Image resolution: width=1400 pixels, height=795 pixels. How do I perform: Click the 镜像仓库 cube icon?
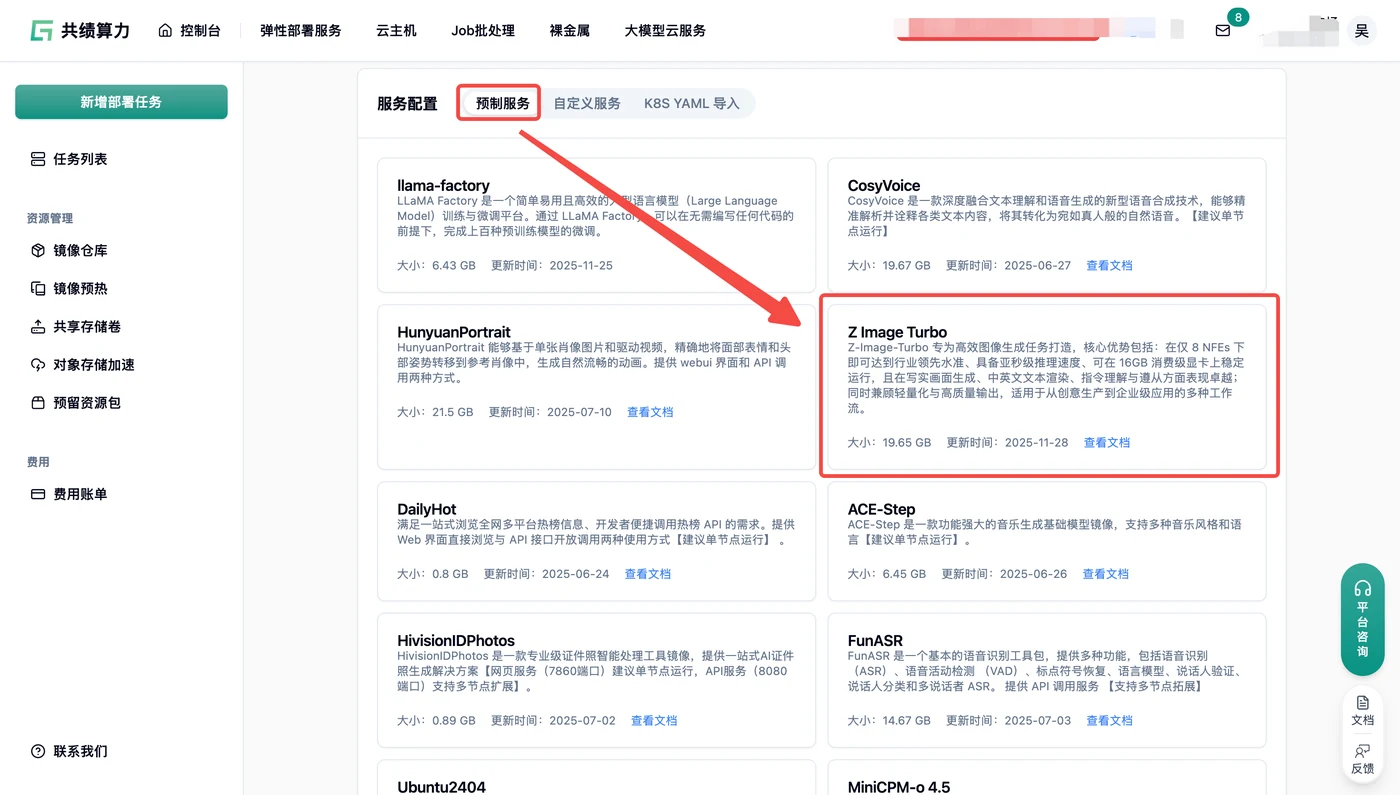pyautogui.click(x=38, y=250)
